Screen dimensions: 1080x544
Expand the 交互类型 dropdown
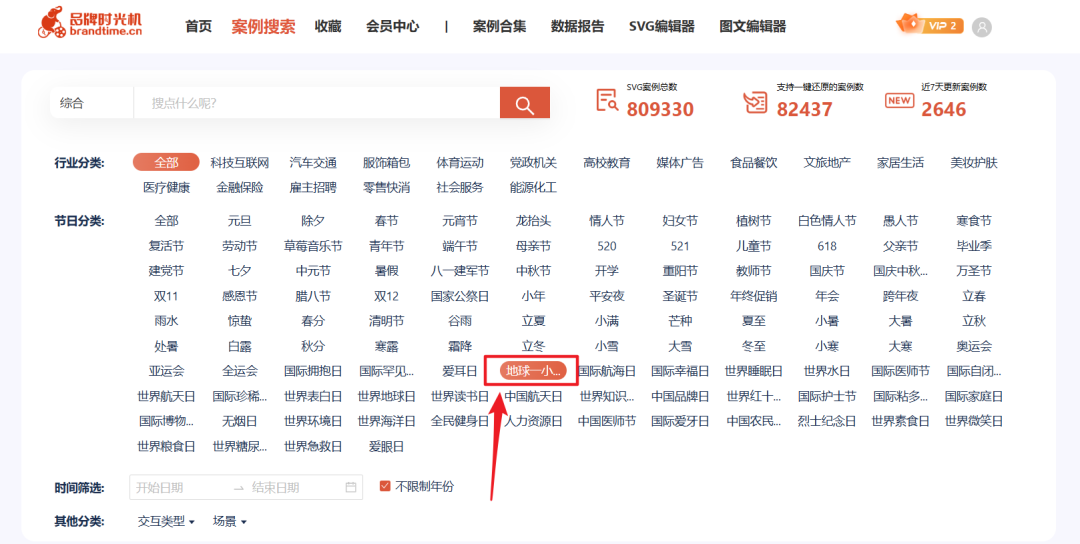click(x=166, y=521)
